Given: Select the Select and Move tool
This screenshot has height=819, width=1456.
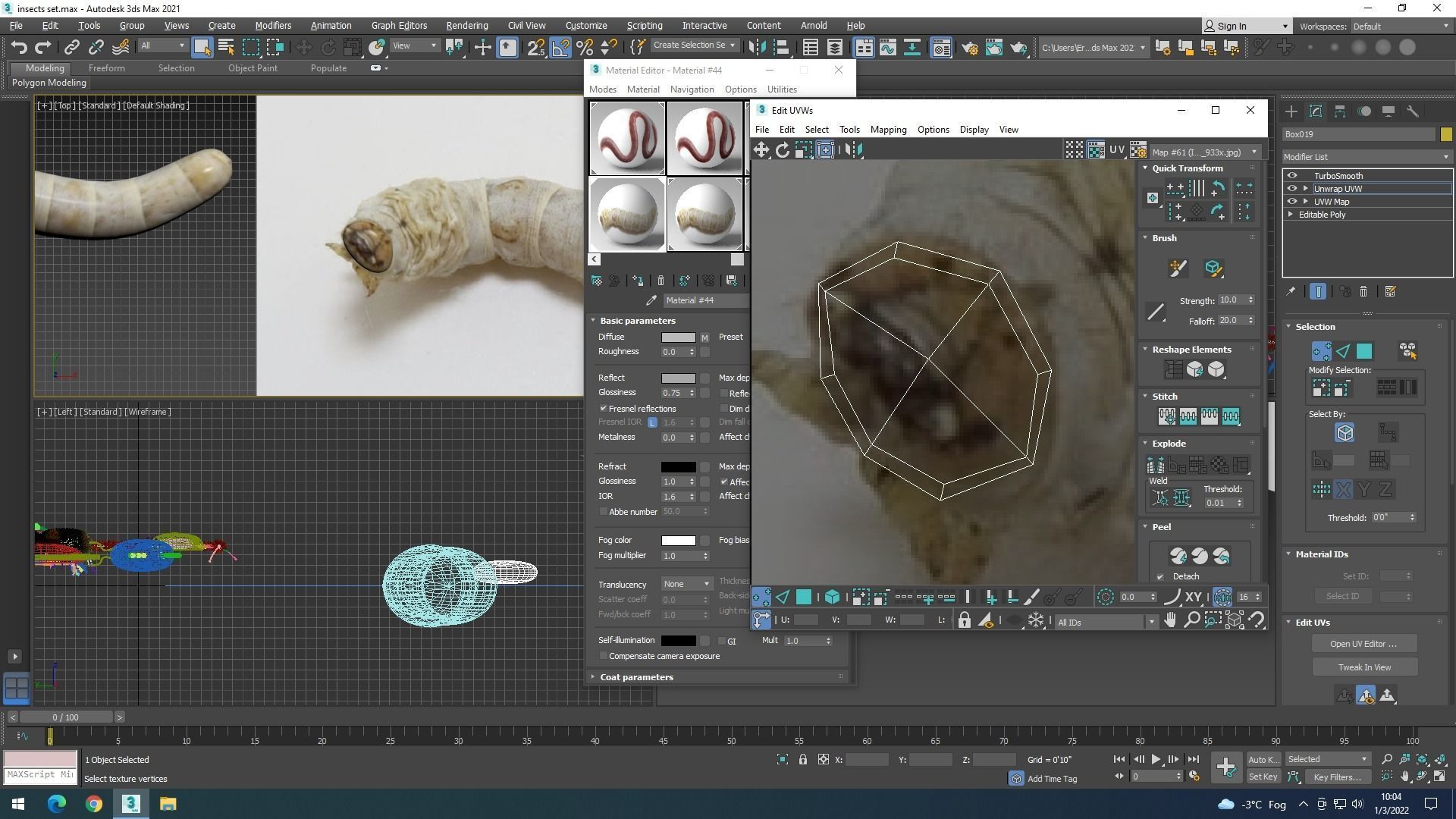Looking at the screenshot, I should (304, 48).
